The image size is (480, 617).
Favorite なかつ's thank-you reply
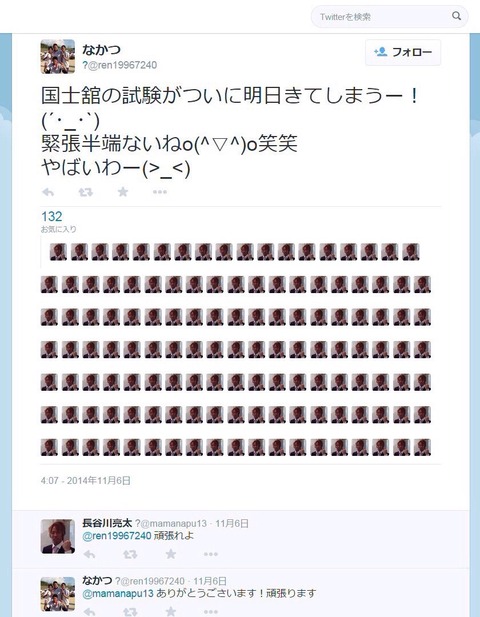[x=171, y=611]
